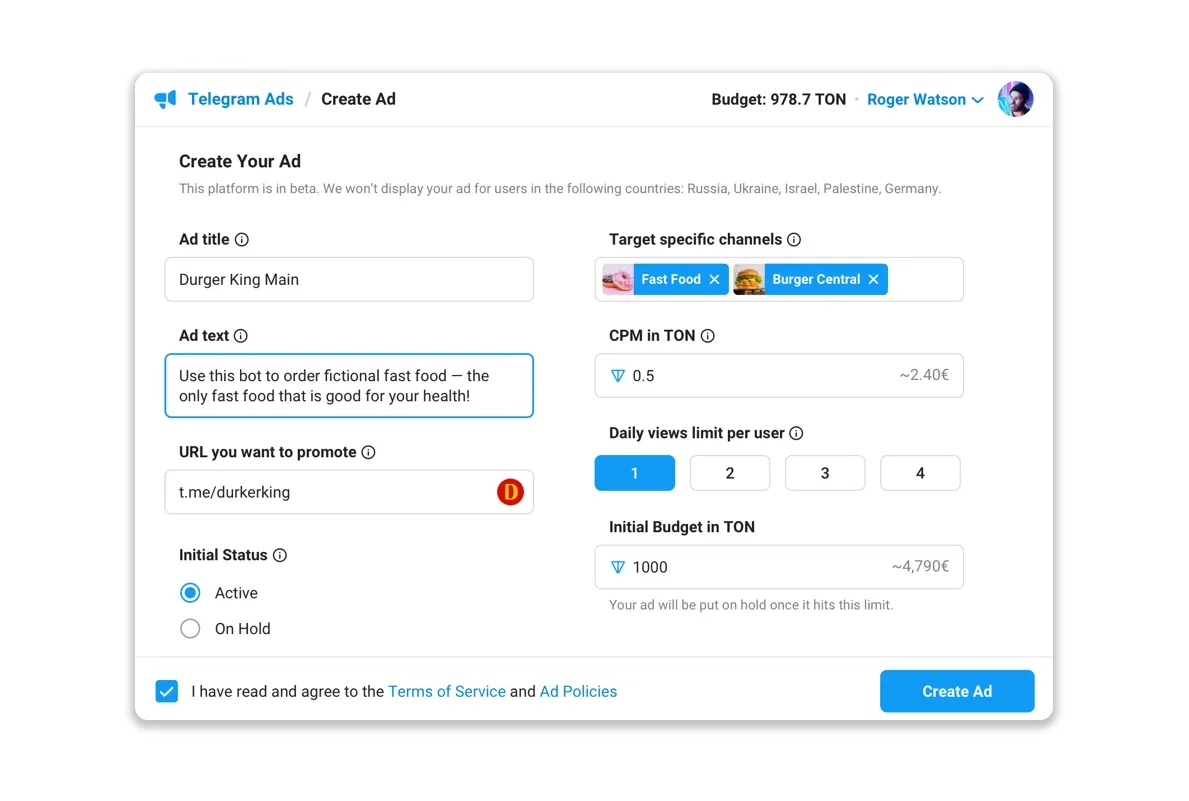
Task: Click the TON symbol in Initial Budget field
Action: pyautogui.click(x=618, y=567)
